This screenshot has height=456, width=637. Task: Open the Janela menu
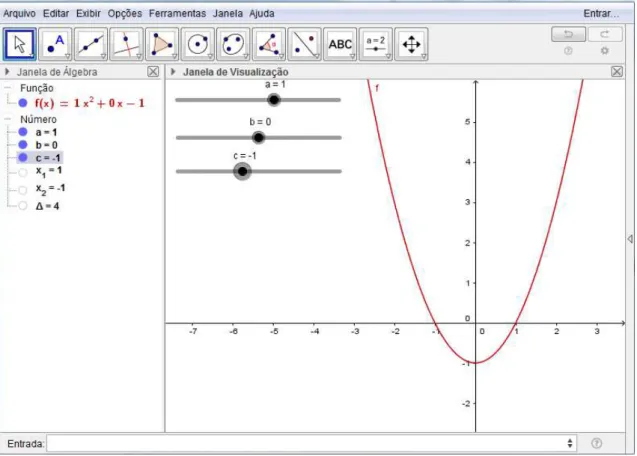[228, 13]
